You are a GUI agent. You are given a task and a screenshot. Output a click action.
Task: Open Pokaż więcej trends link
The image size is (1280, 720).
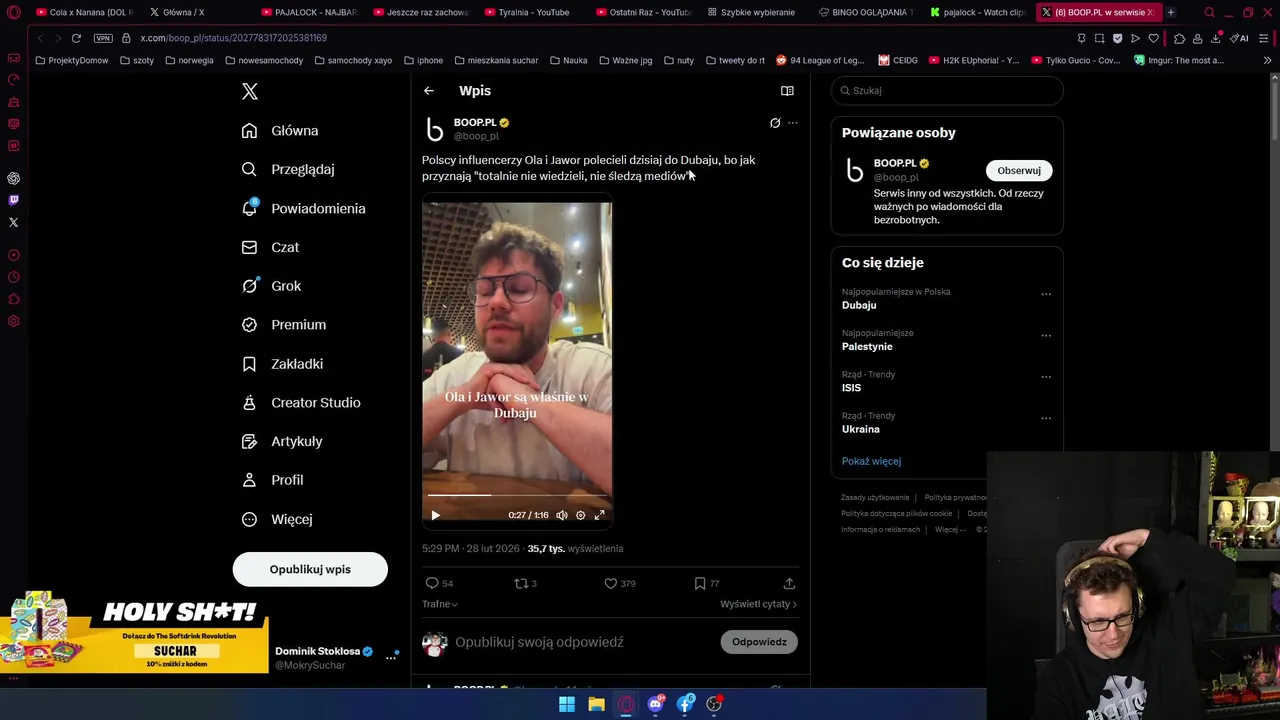871,461
